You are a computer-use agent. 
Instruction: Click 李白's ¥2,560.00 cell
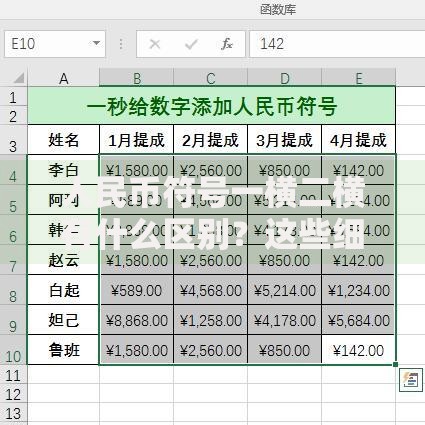click(x=211, y=170)
